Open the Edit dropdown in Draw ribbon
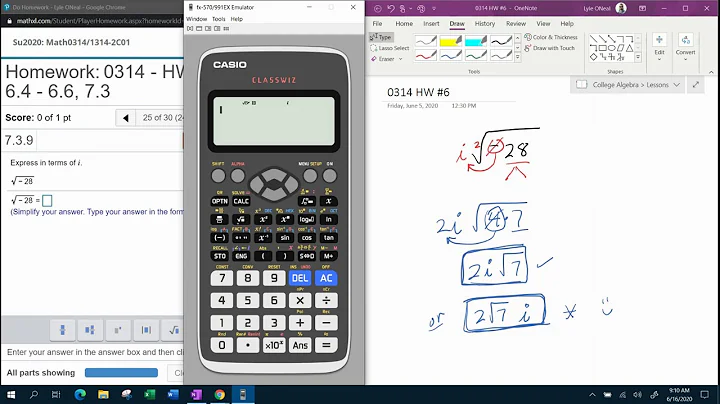This screenshot has width=720, height=404. coord(659,47)
